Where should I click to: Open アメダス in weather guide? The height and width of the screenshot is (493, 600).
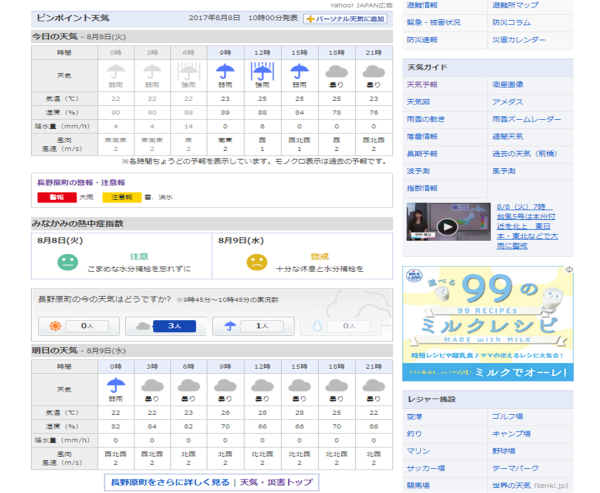click(x=508, y=102)
